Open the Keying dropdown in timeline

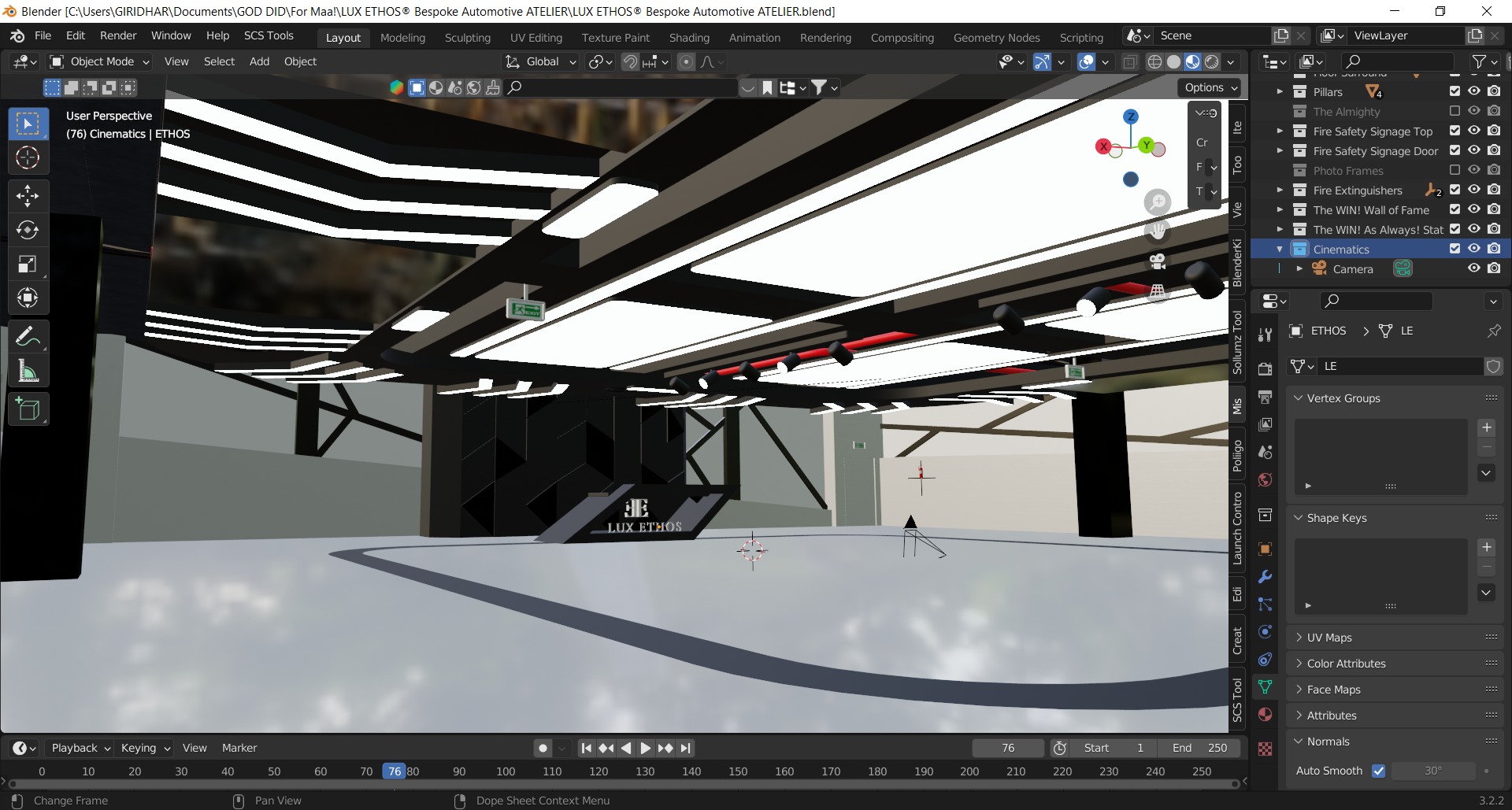[145, 748]
